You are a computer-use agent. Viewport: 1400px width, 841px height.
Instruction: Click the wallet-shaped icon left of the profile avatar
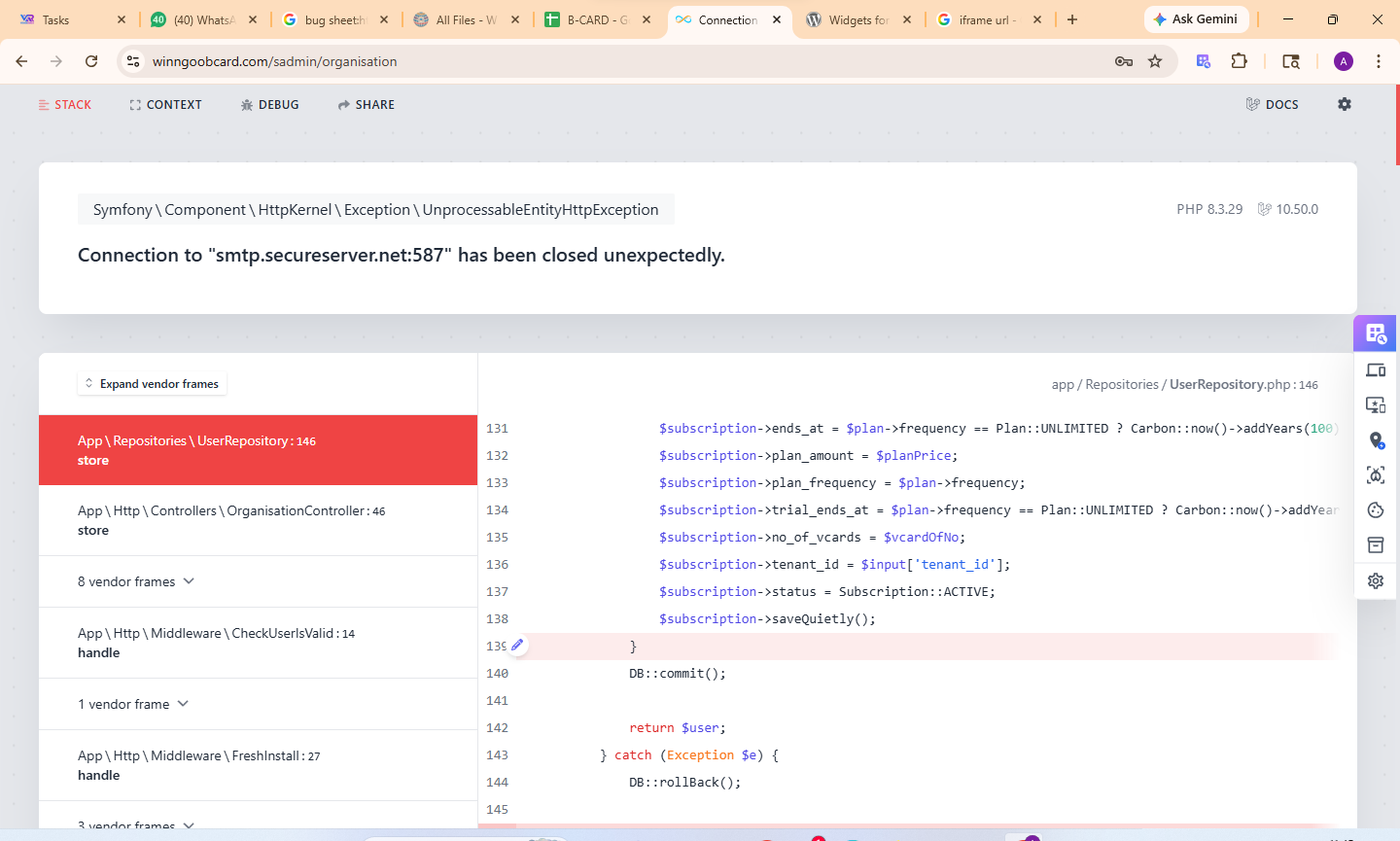click(1291, 61)
